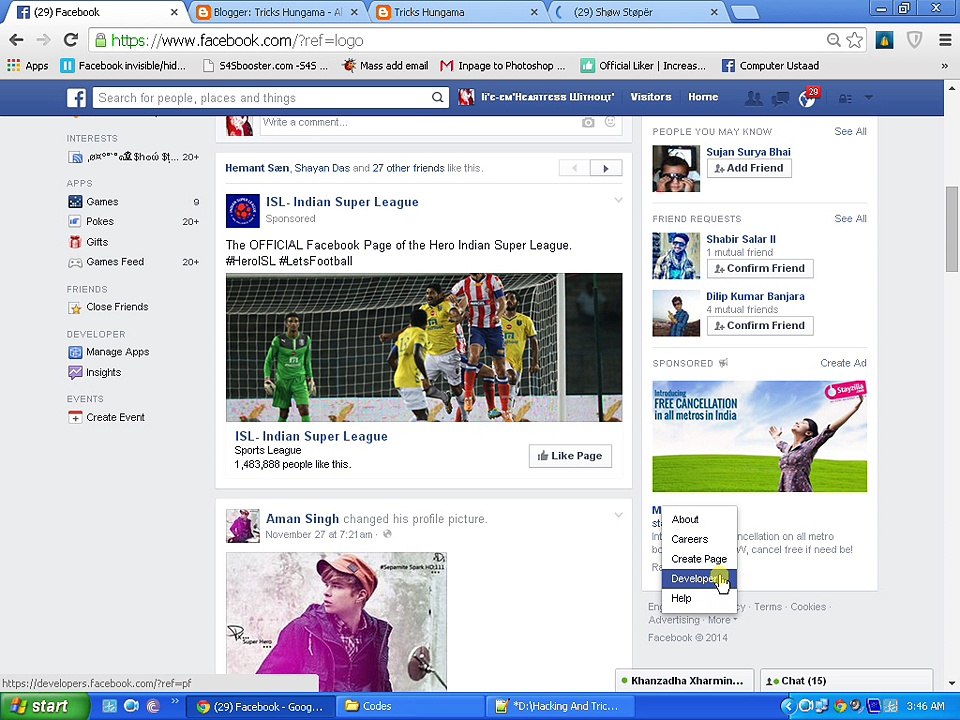Switch to Blogger: Tricks Hungama tab
The width and height of the screenshot is (960, 720).
277,12
